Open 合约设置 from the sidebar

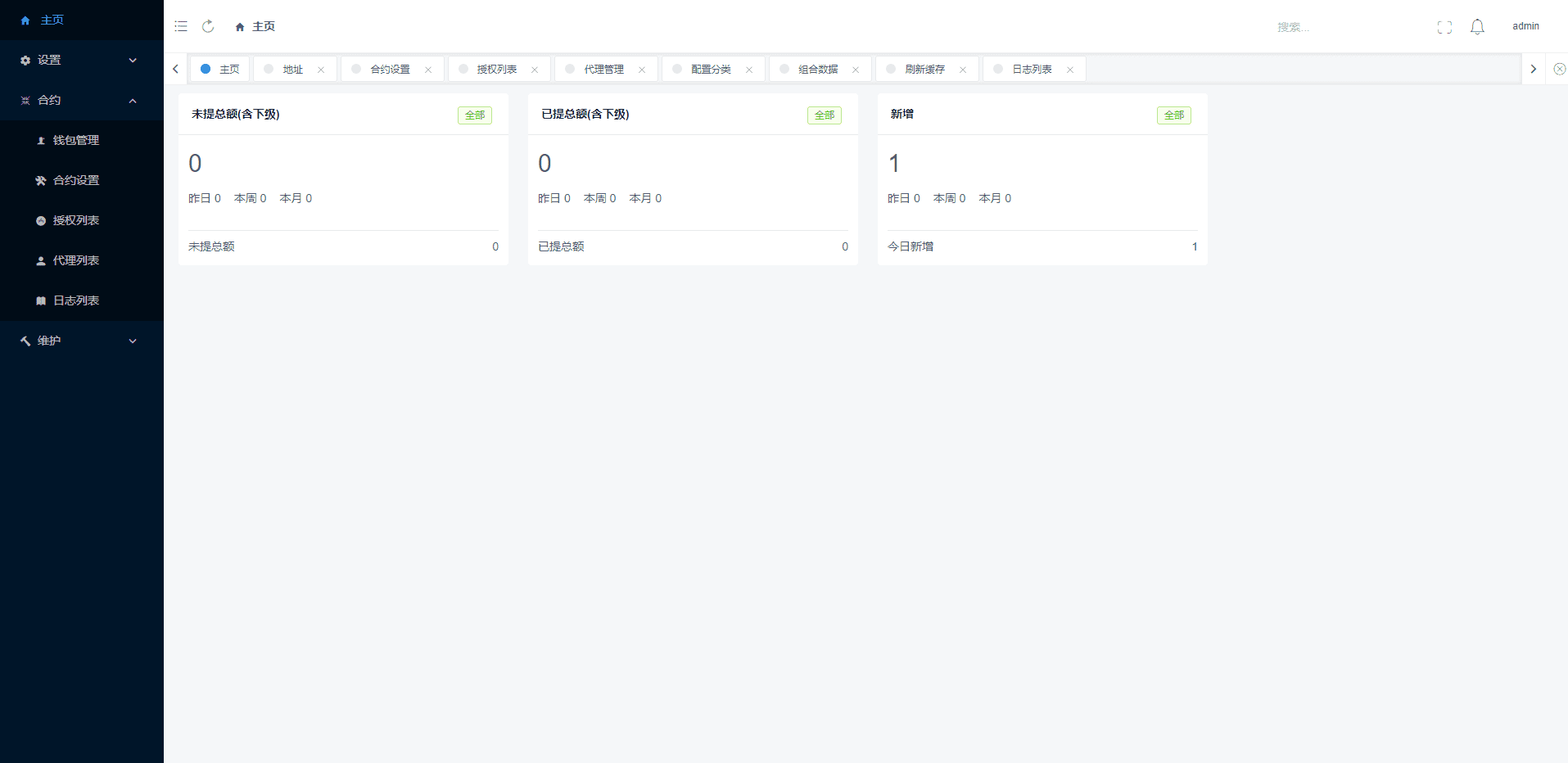tap(75, 180)
